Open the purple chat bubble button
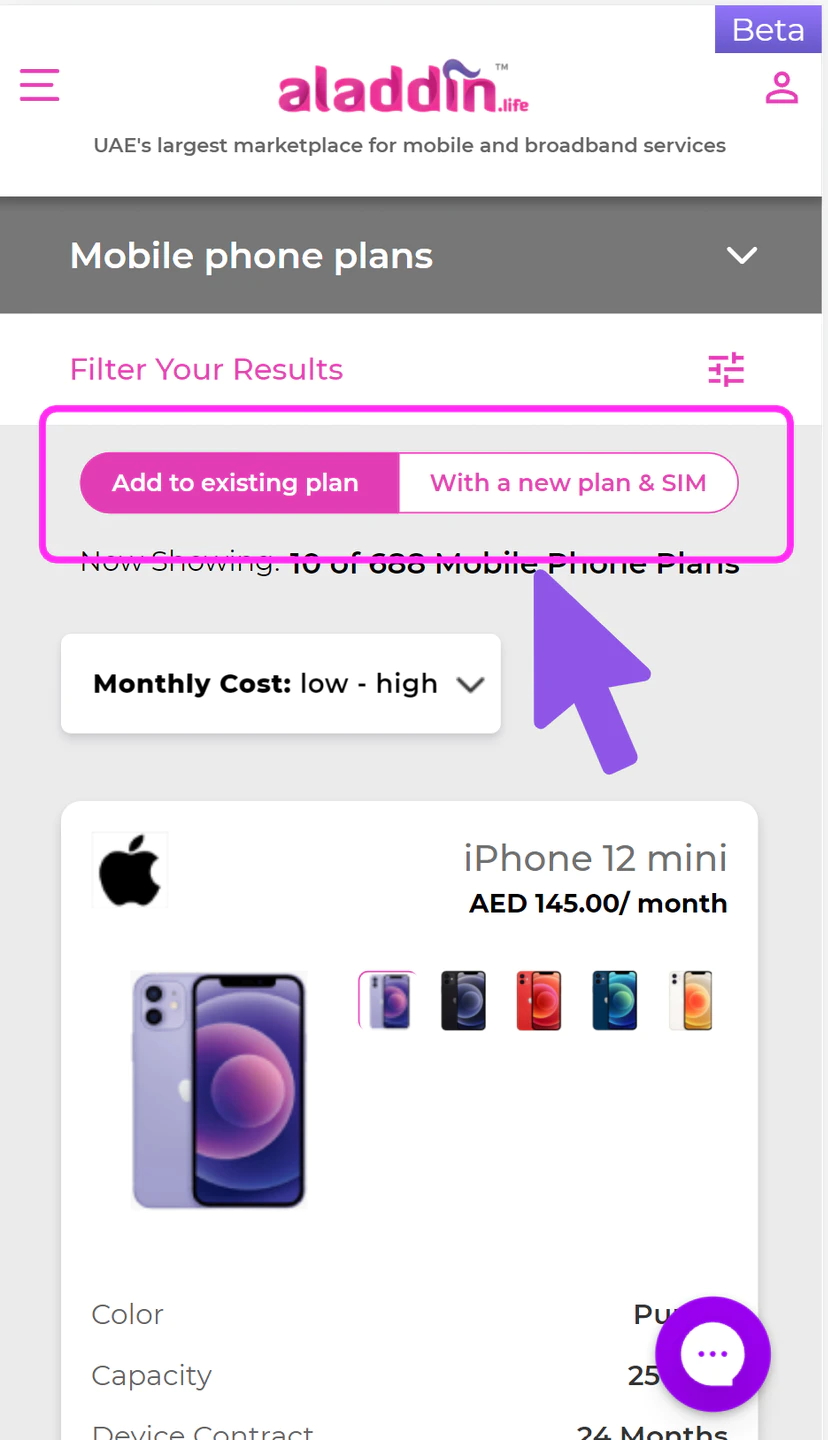 (x=713, y=1354)
